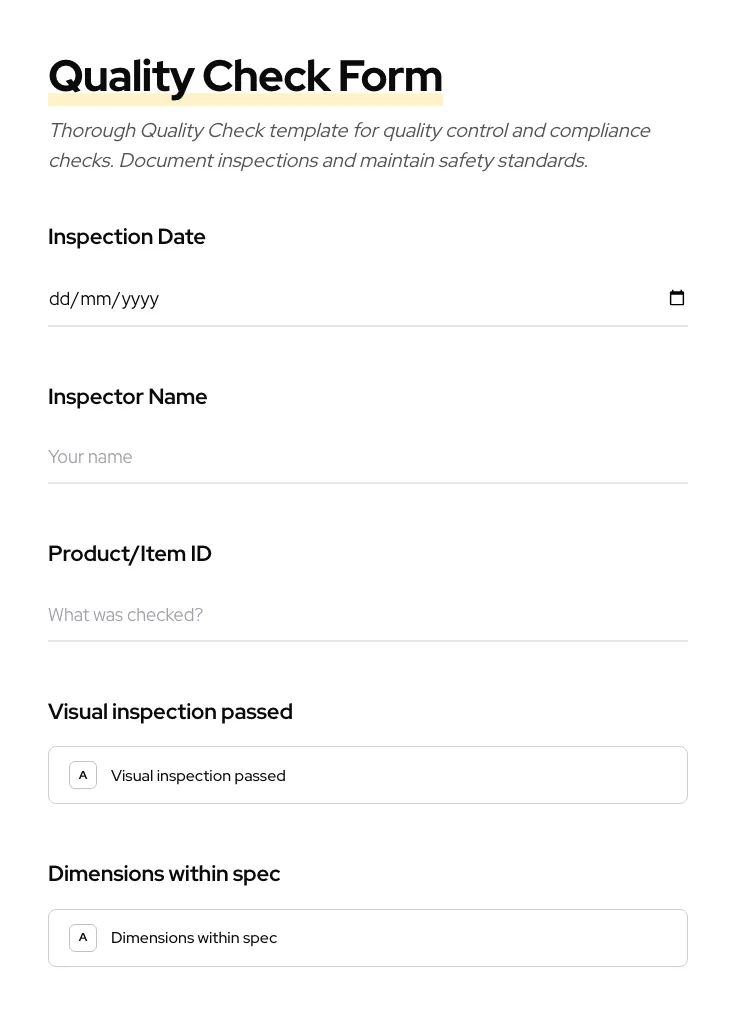Focus the 'What was checked?' input field
The height and width of the screenshot is (1024, 736).
pyautogui.click(x=367, y=615)
